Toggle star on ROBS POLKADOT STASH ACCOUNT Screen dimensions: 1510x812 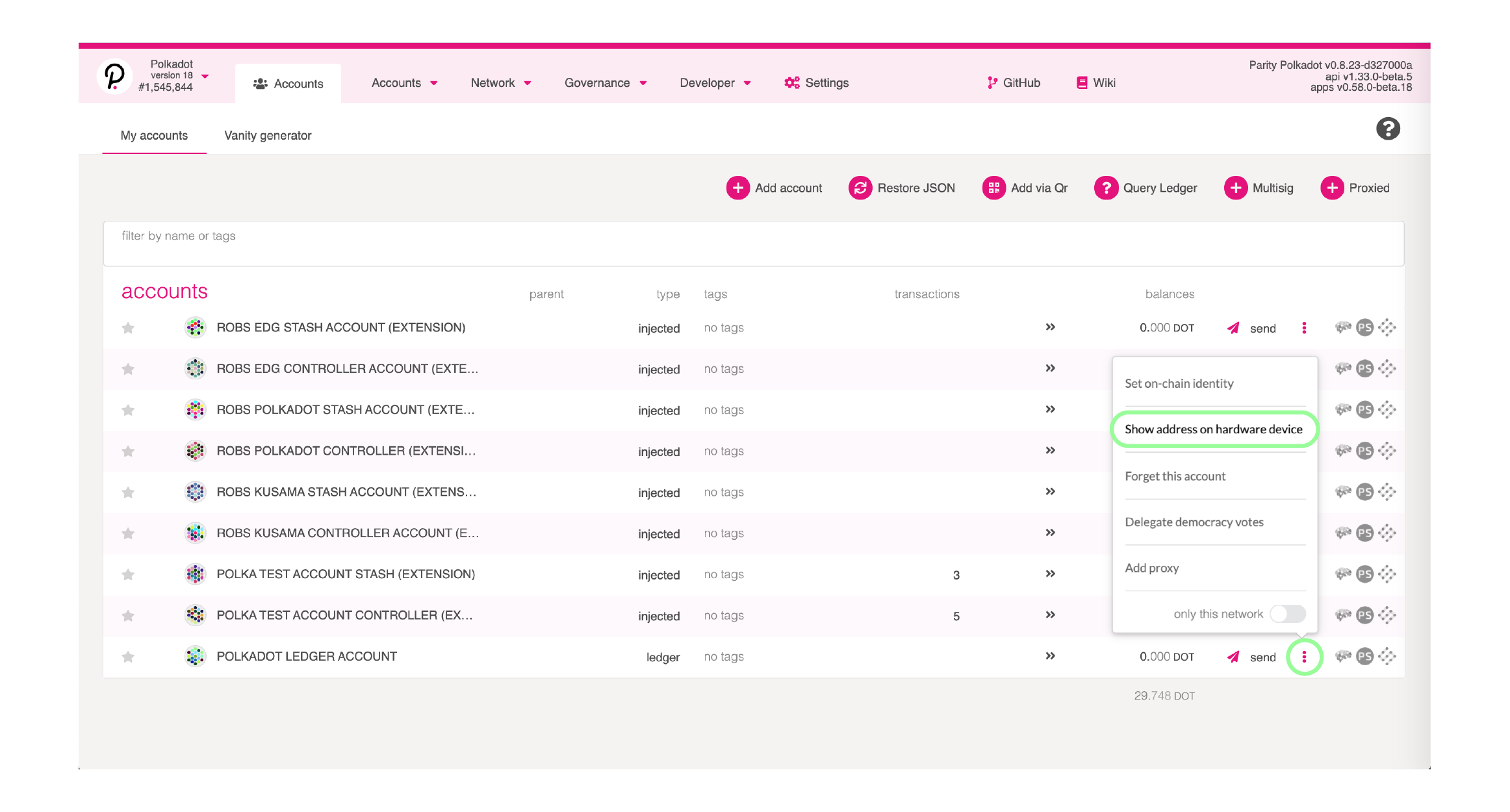[128, 410]
